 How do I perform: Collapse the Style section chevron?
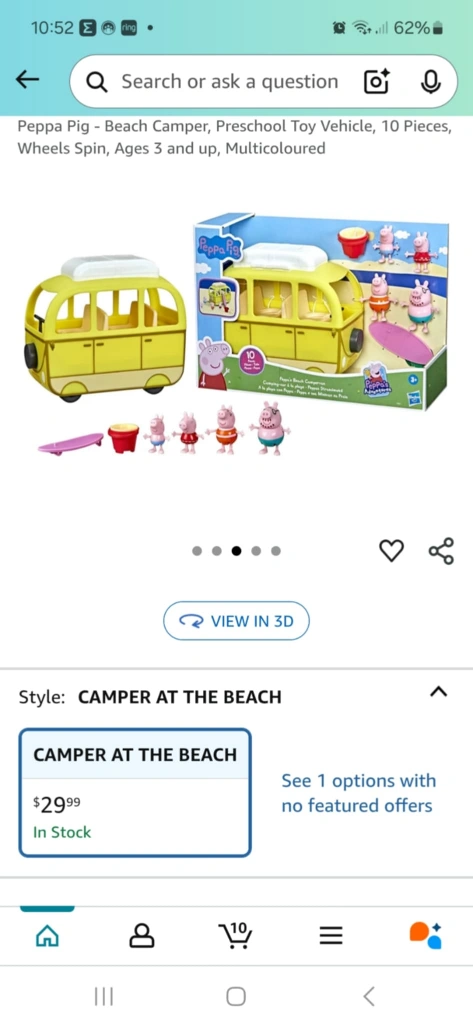coord(439,692)
